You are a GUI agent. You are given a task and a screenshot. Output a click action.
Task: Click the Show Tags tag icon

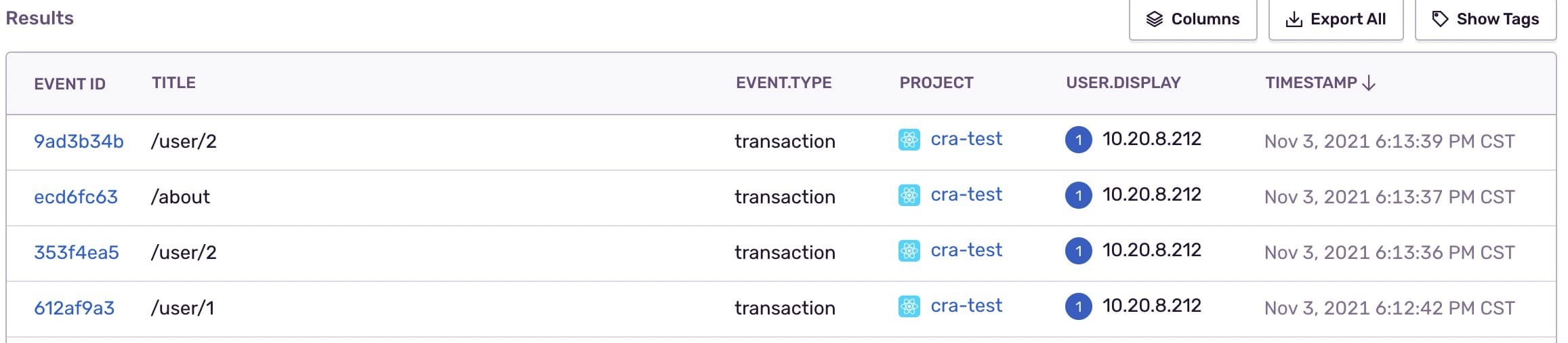click(x=1440, y=19)
